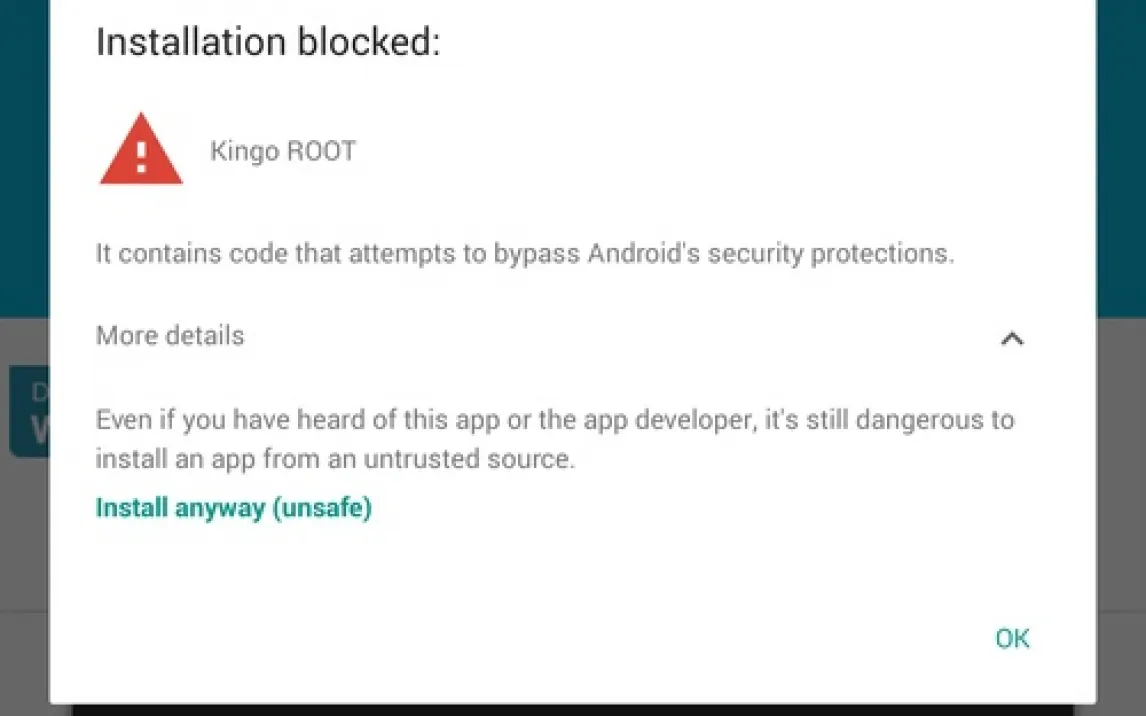Click the untrusted source explanation paragraph

555,439
